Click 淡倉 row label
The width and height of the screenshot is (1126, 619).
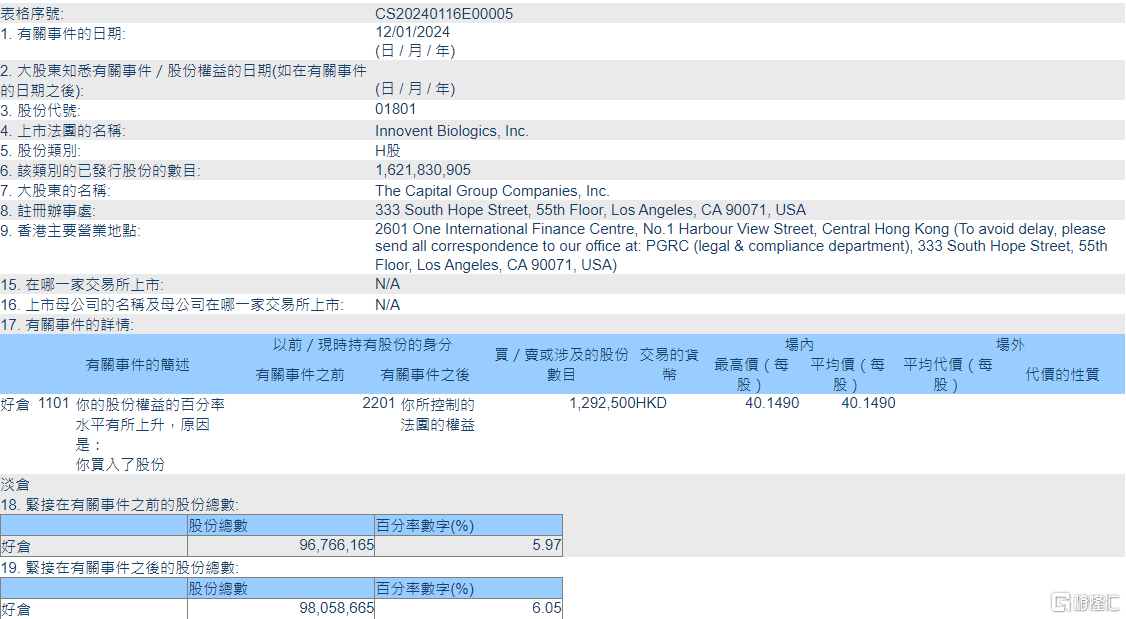point(15,485)
